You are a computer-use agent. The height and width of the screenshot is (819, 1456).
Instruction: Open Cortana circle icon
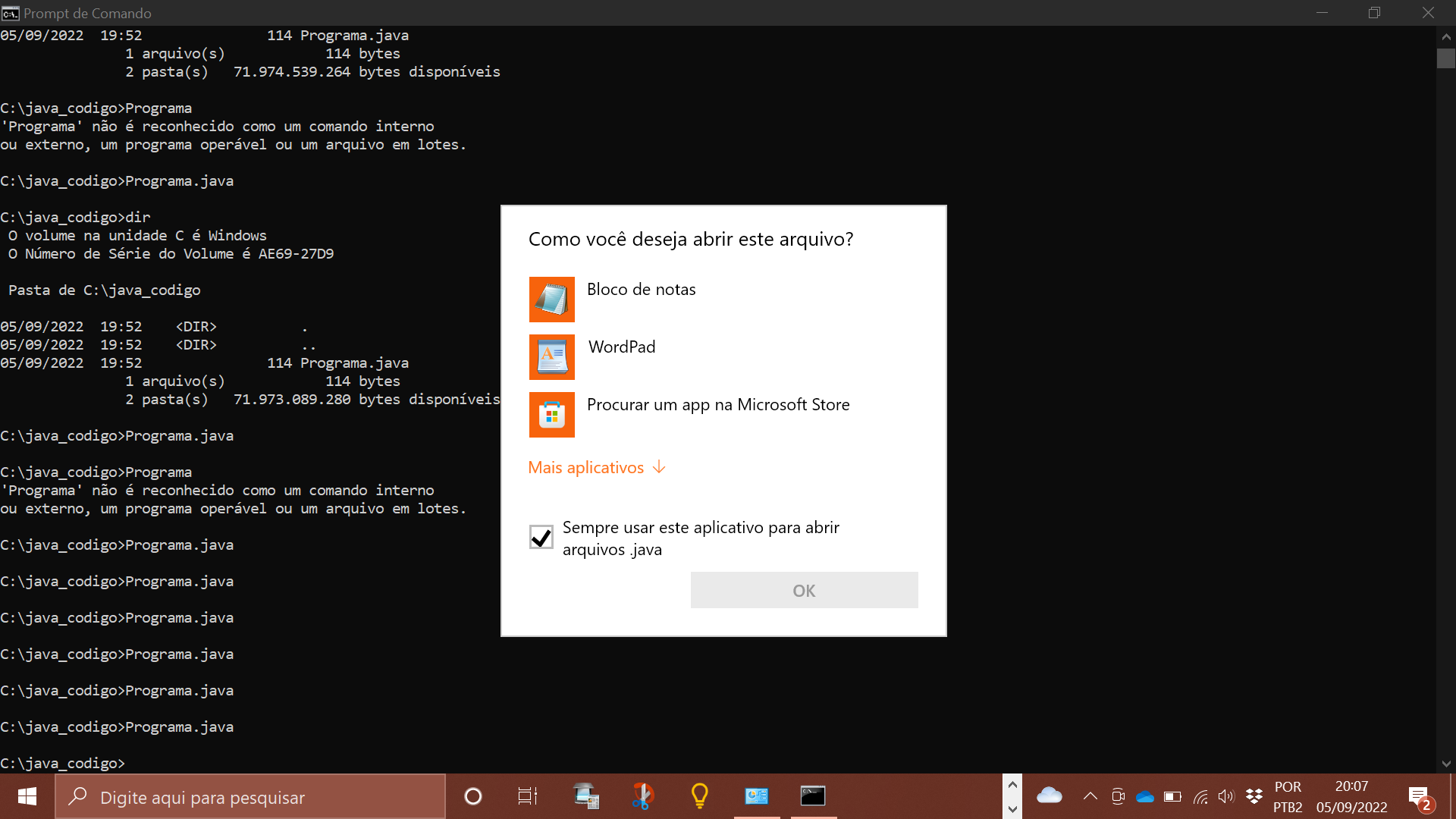pyautogui.click(x=472, y=796)
